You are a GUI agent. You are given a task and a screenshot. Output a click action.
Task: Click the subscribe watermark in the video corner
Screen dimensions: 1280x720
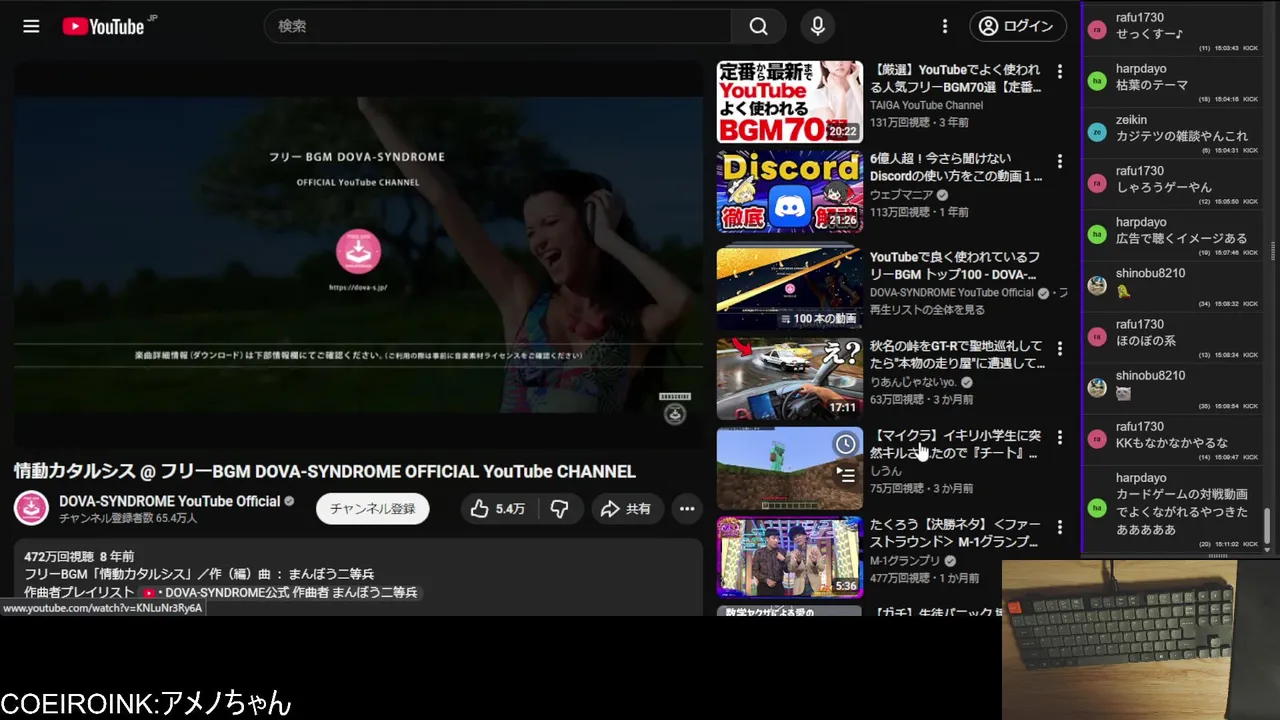675,409
